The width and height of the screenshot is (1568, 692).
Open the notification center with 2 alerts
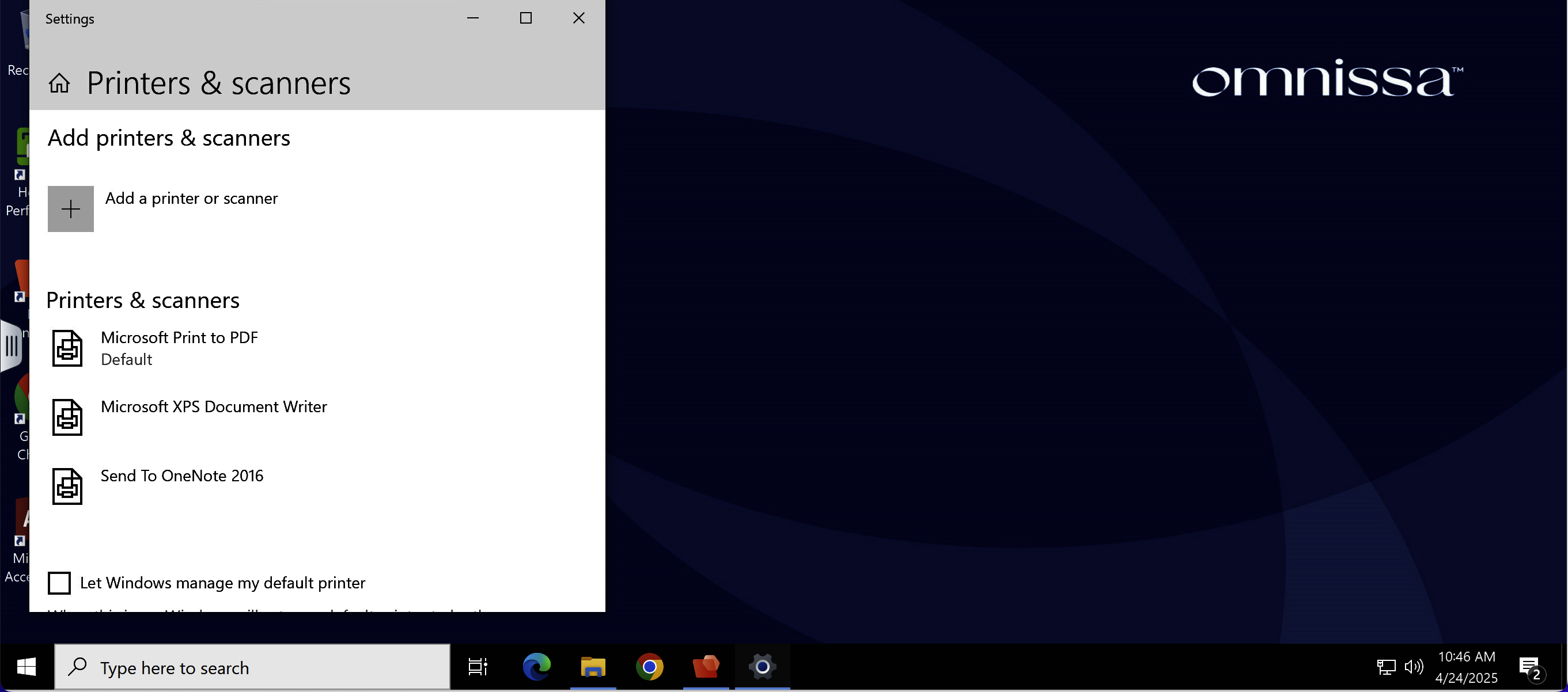tap(1530, 668)
